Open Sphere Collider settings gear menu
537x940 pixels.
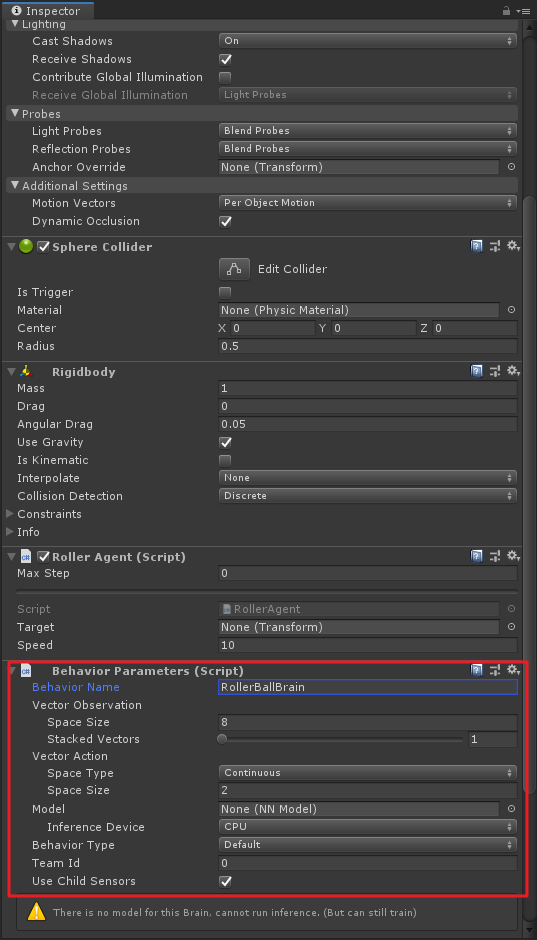(512, 246)
